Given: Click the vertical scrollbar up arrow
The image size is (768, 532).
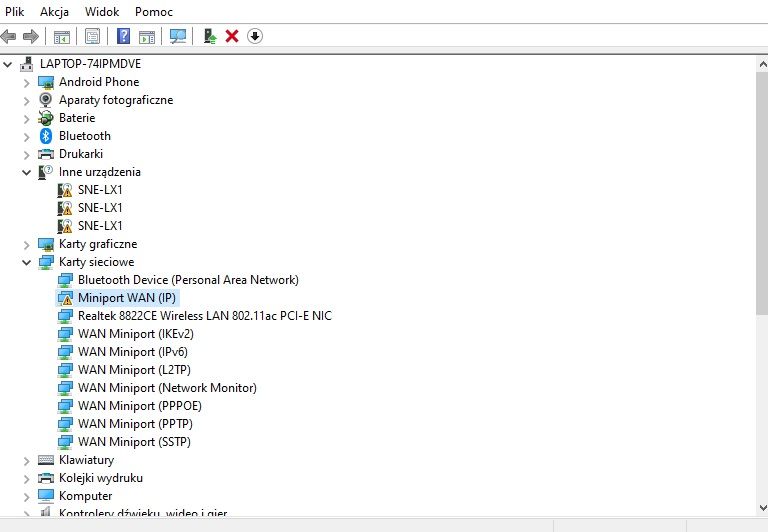Looking at the screenshot, I should pyautogui.click(x=762, y=64).
